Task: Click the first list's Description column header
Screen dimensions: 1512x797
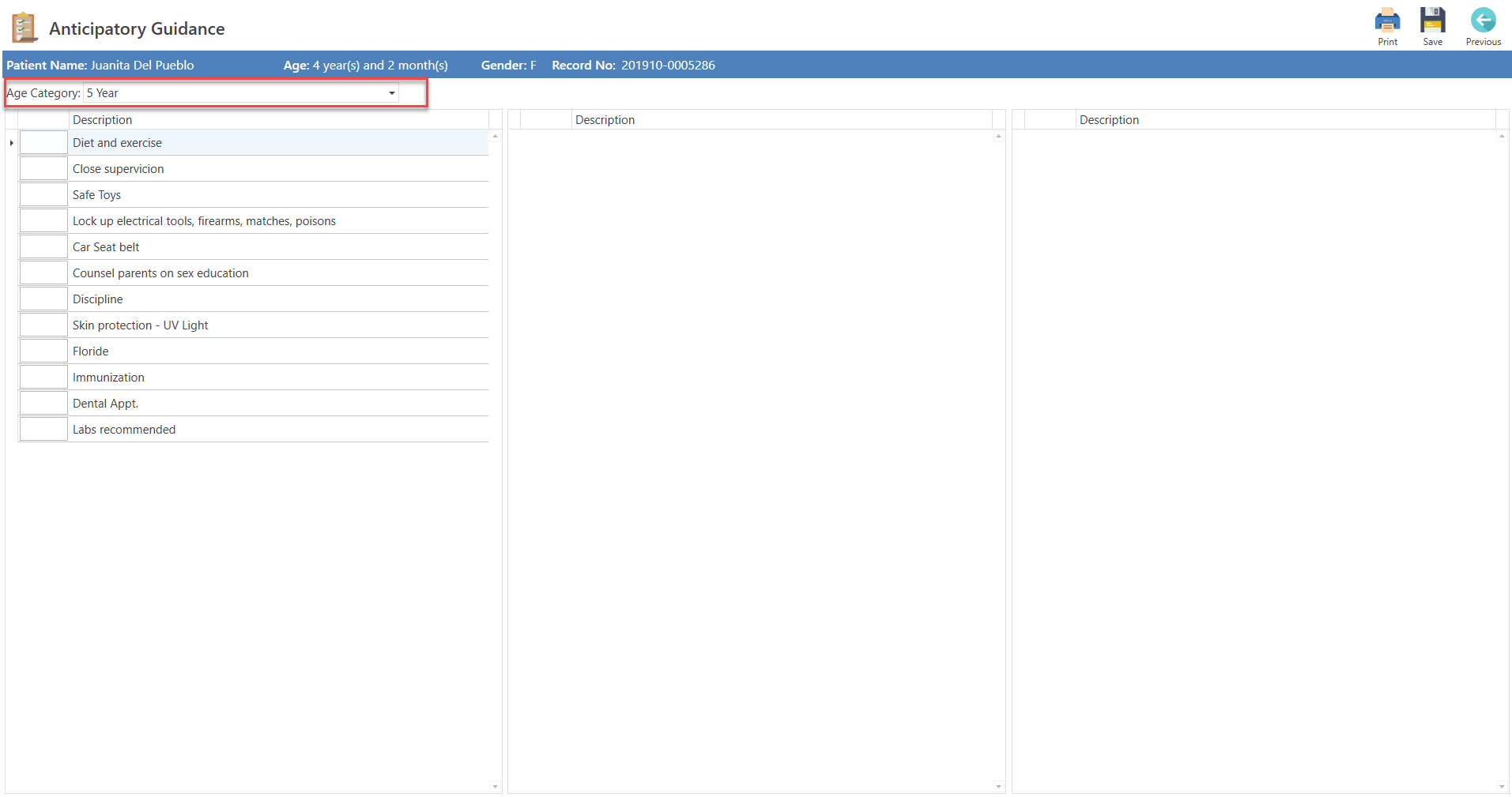Action: (x=278, y=120)
